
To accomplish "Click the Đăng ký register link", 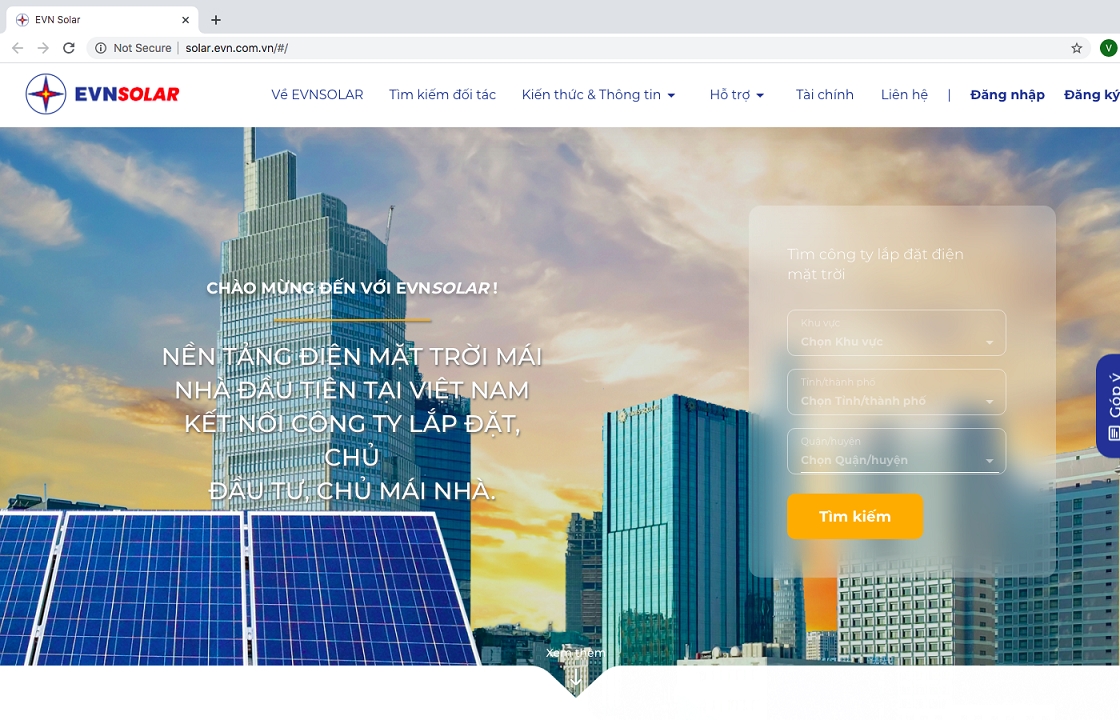I will (1091, 94).
